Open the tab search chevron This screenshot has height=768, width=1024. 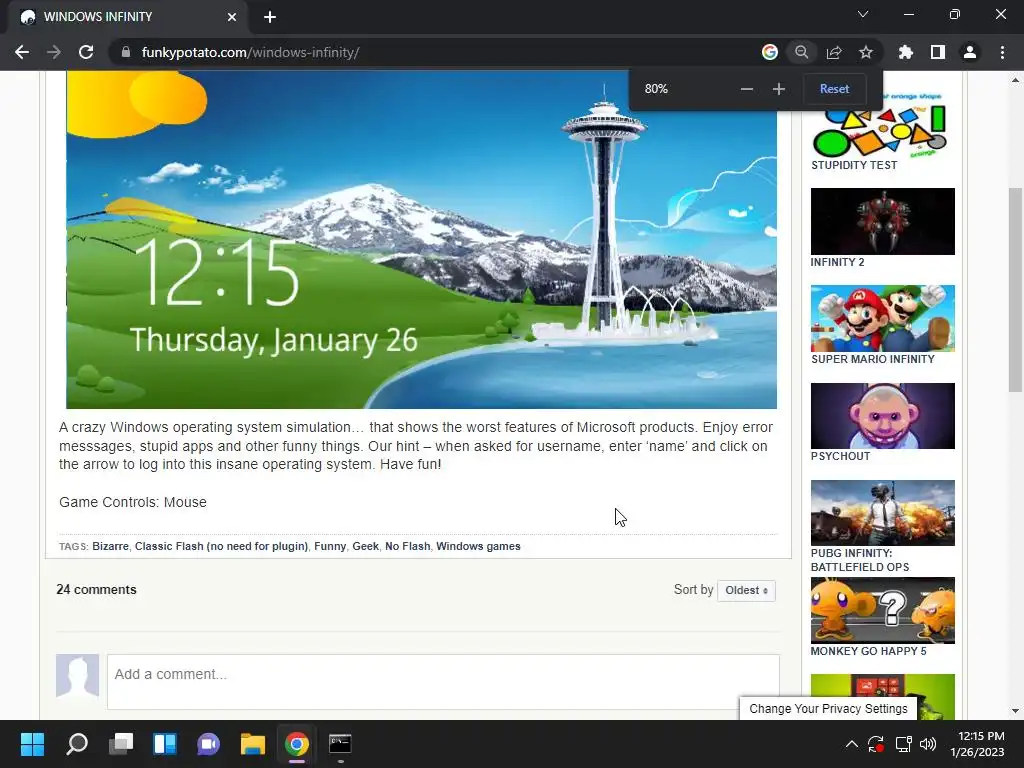tap(863, 14)
